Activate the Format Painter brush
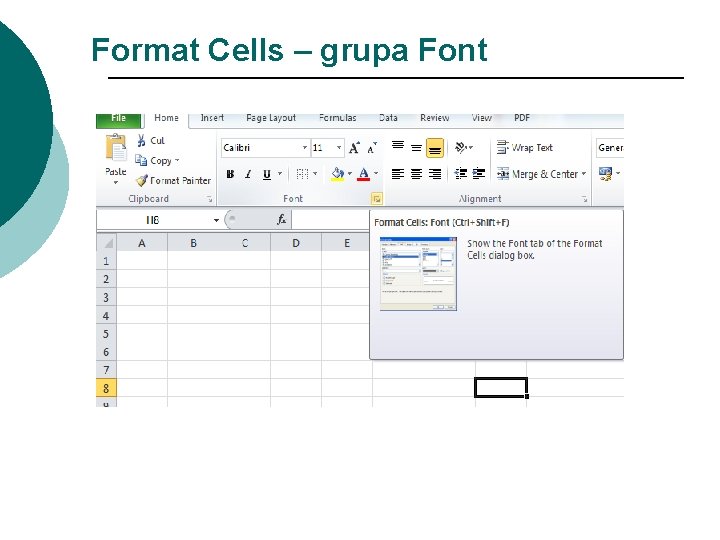 [x=141, y=180]
